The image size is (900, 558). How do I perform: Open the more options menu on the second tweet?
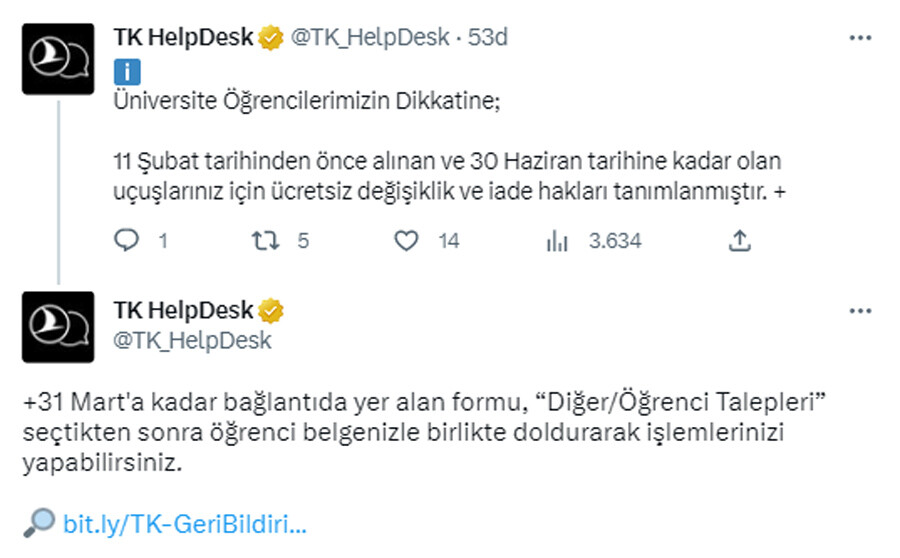coord(860,312)
